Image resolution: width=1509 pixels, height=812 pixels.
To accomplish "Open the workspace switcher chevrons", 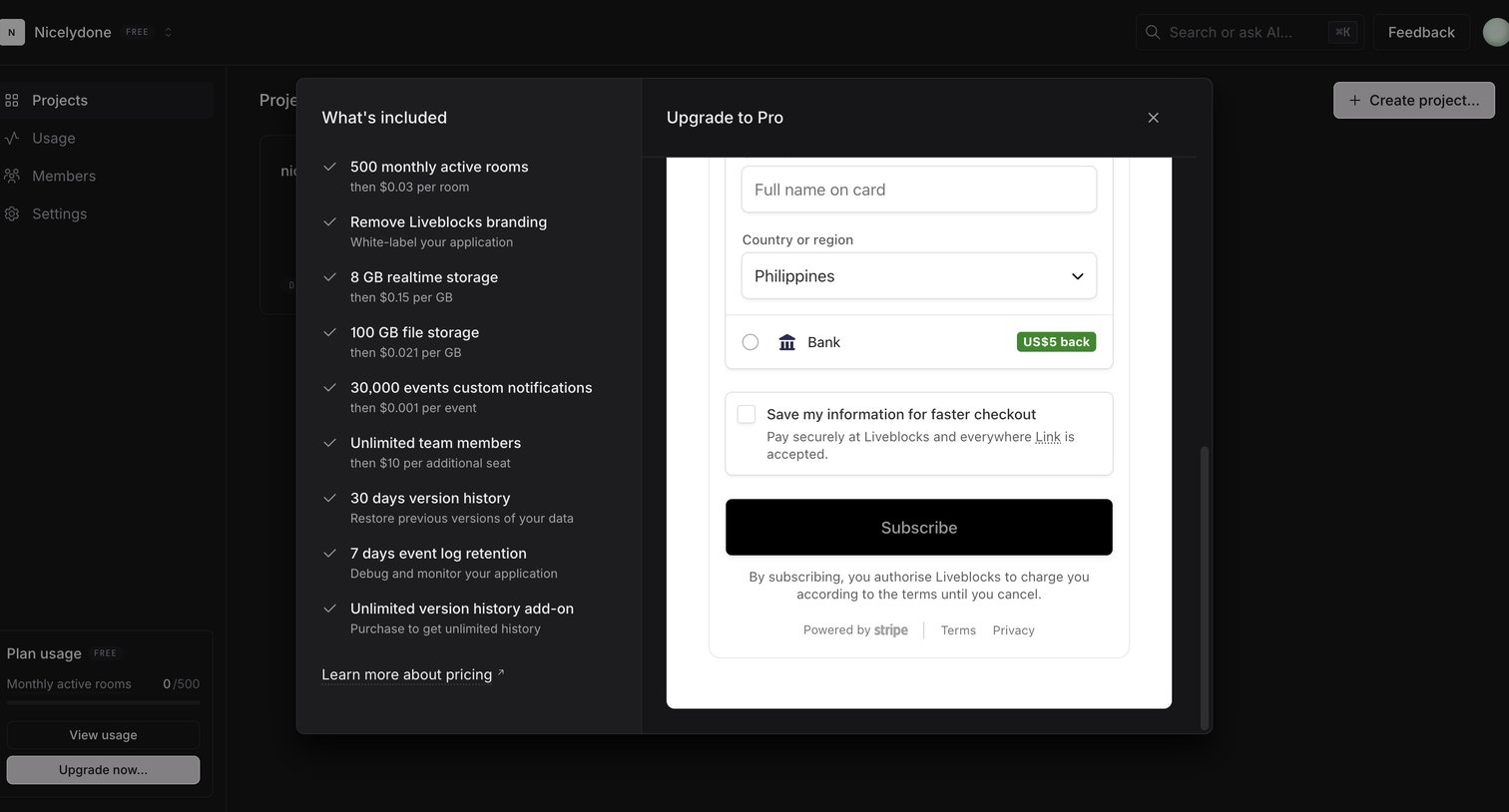I will (168, 32).
